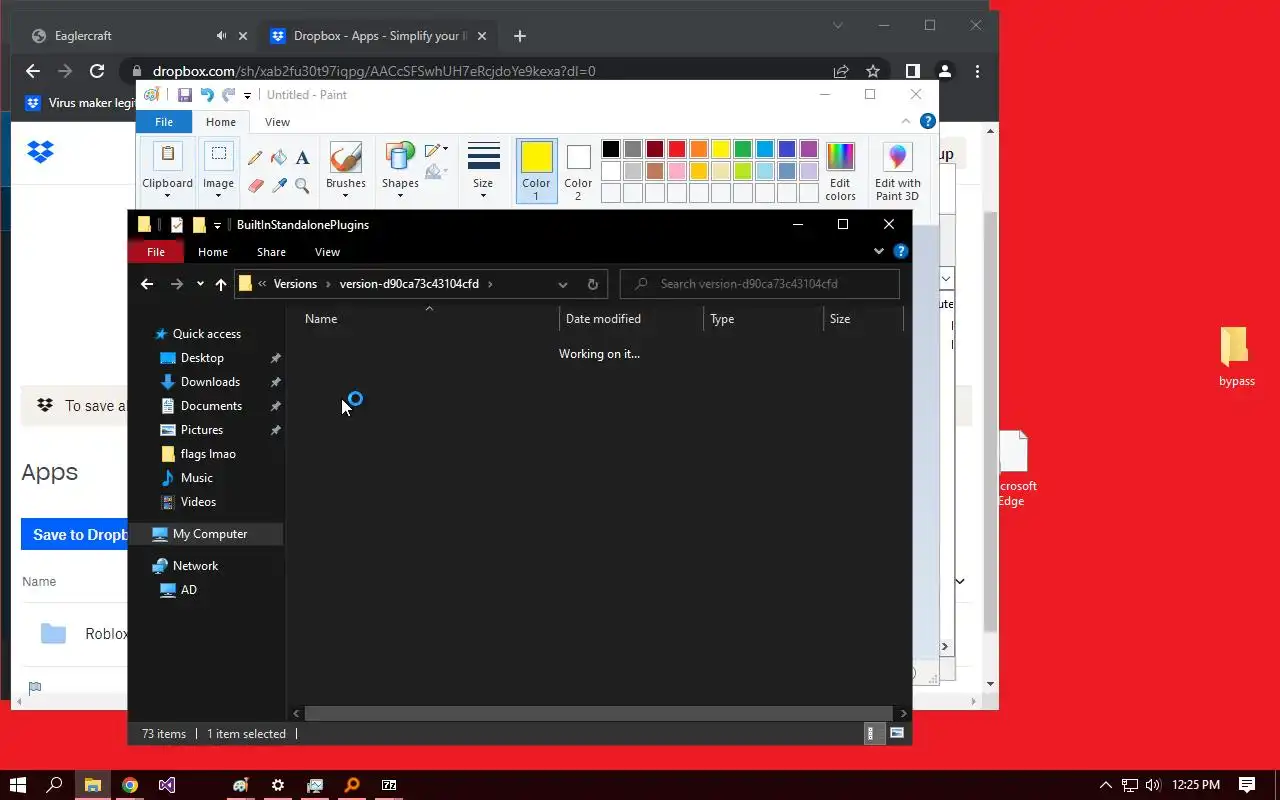Screen dimensions: 1280x800
Task: Open Chrome's three-dot menu
Action: click(x=977, y=71)
